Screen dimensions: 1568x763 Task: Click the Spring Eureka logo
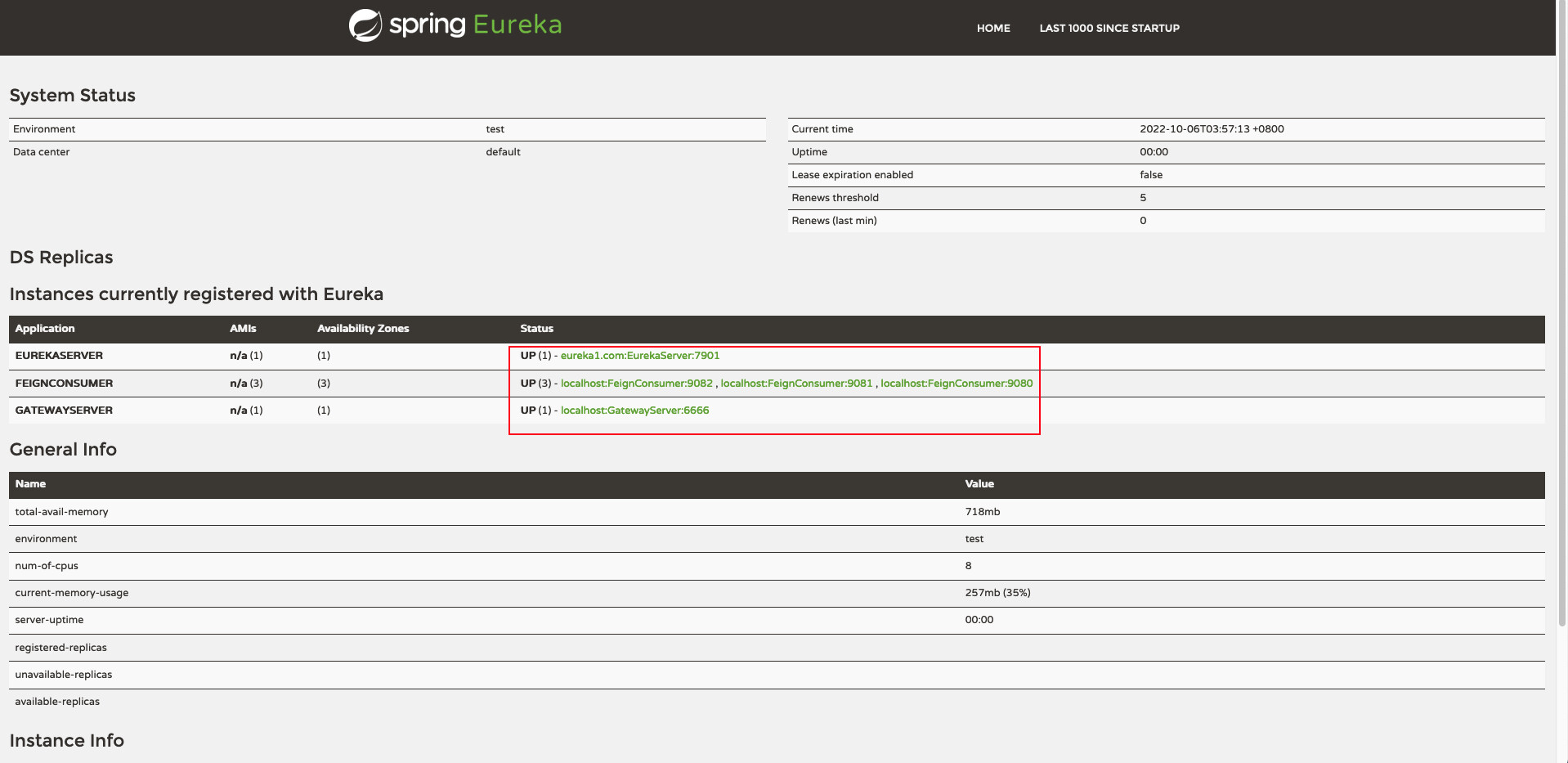[455, 25]
